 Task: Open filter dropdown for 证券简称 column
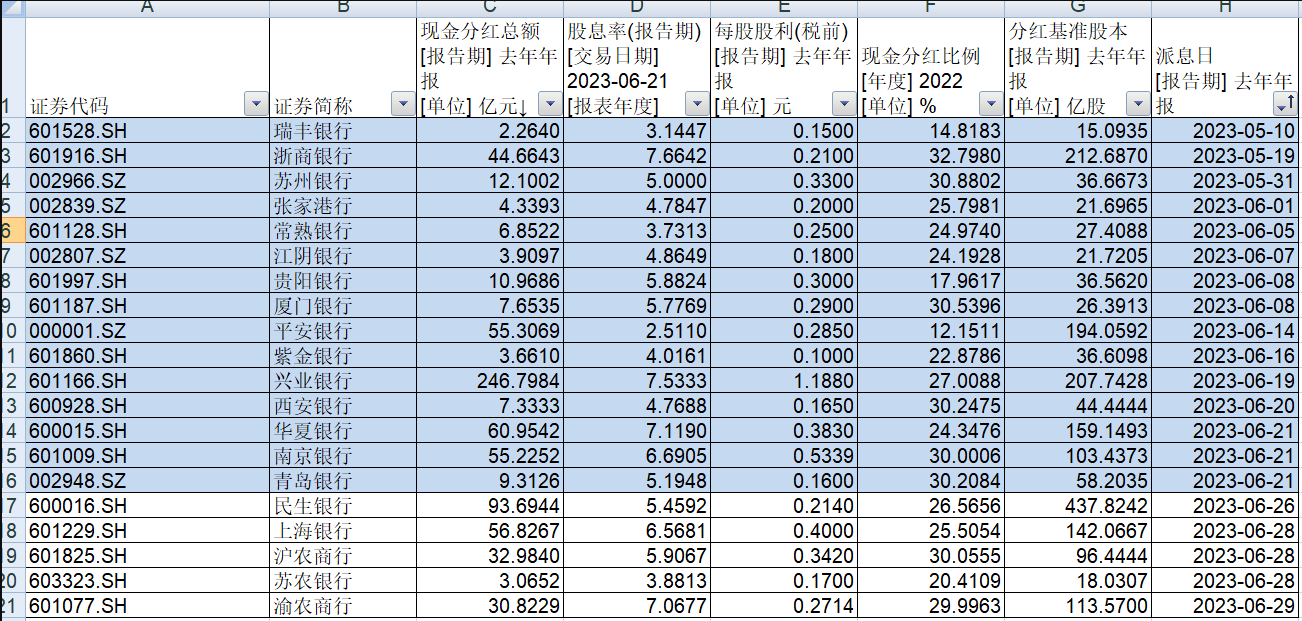(403, 104)
